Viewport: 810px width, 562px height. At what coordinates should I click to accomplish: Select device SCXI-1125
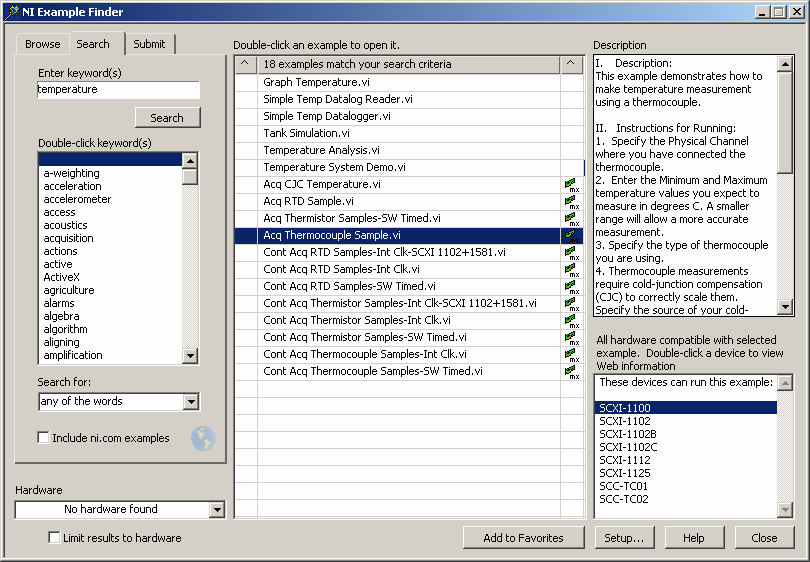[625, 473]
